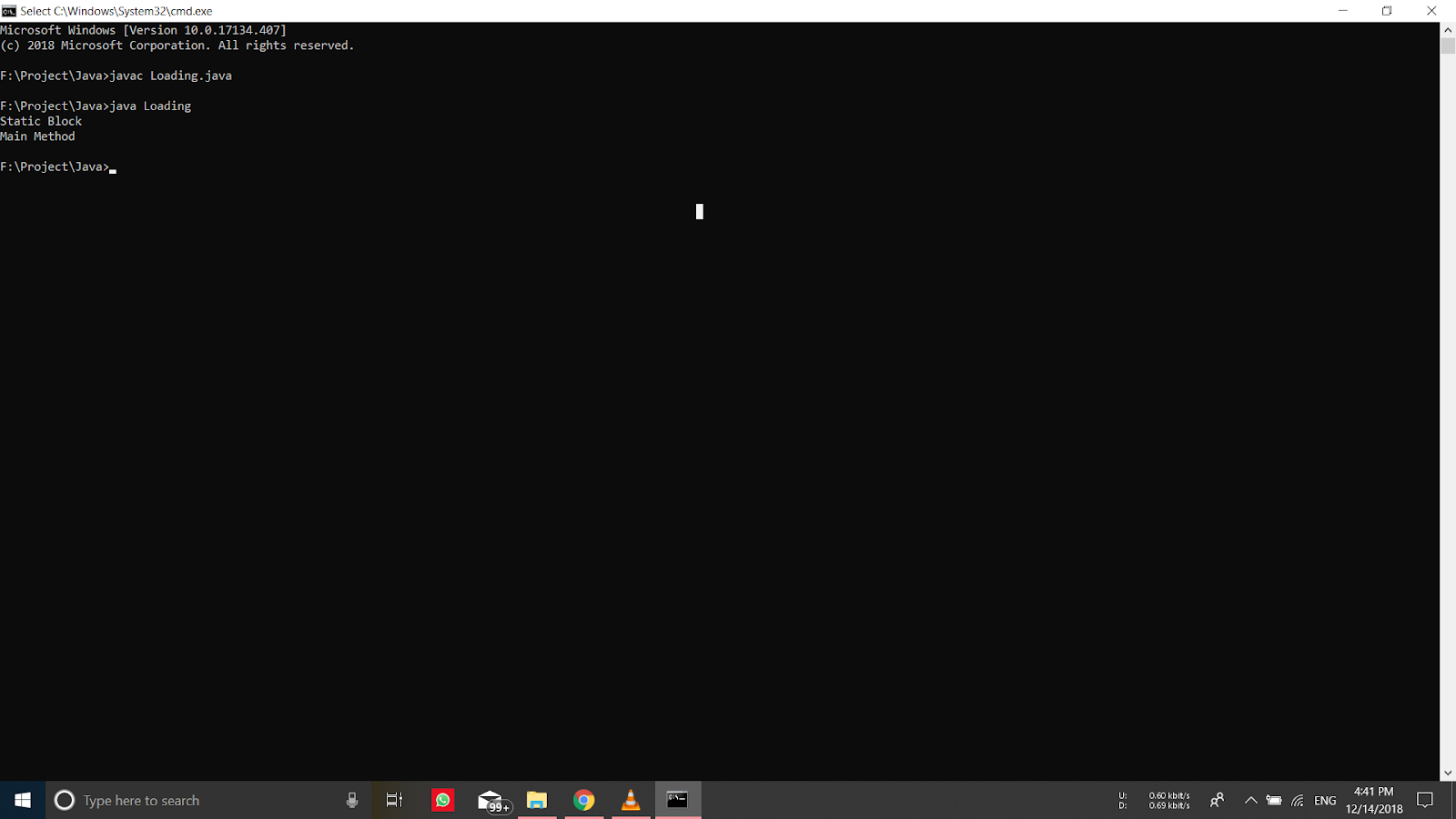The height and width of the screenshot is (819, 1456).
Task: Click the 'Microsoft Windows [Version 10.0.17134.407]' line
Action: (x=143, y=30)
